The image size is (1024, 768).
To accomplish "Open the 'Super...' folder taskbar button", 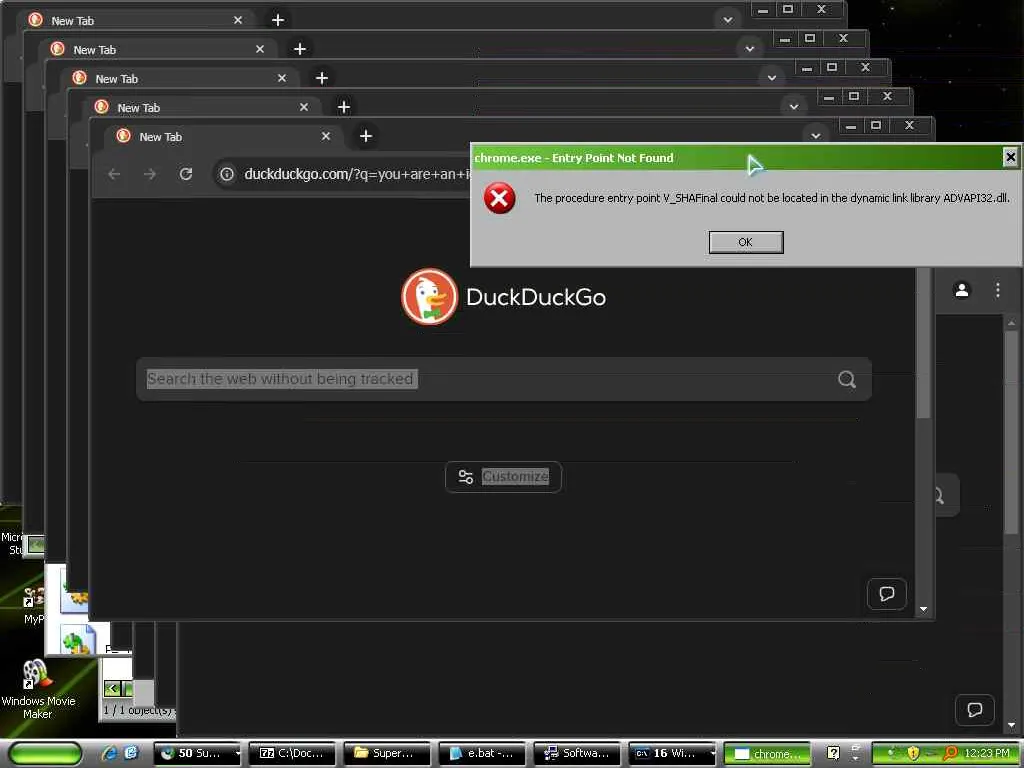I will 387,753.
